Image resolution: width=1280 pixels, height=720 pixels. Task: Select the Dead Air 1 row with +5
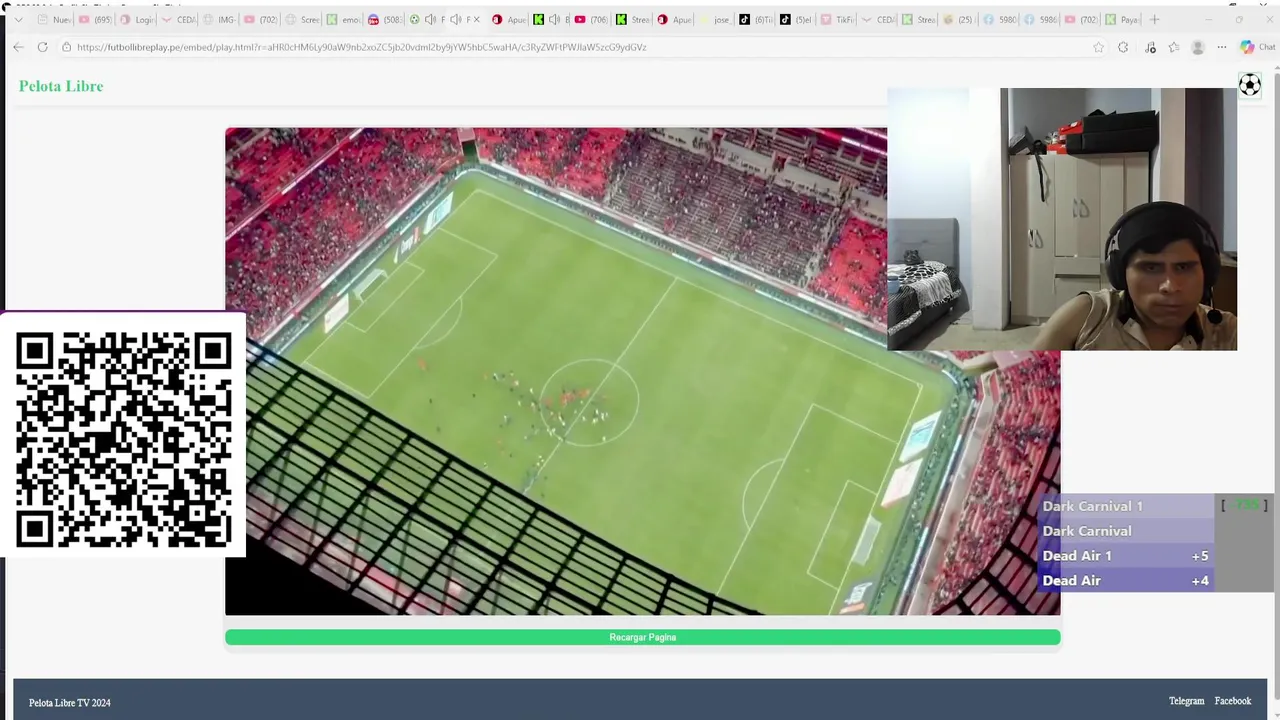[1126, 556]
